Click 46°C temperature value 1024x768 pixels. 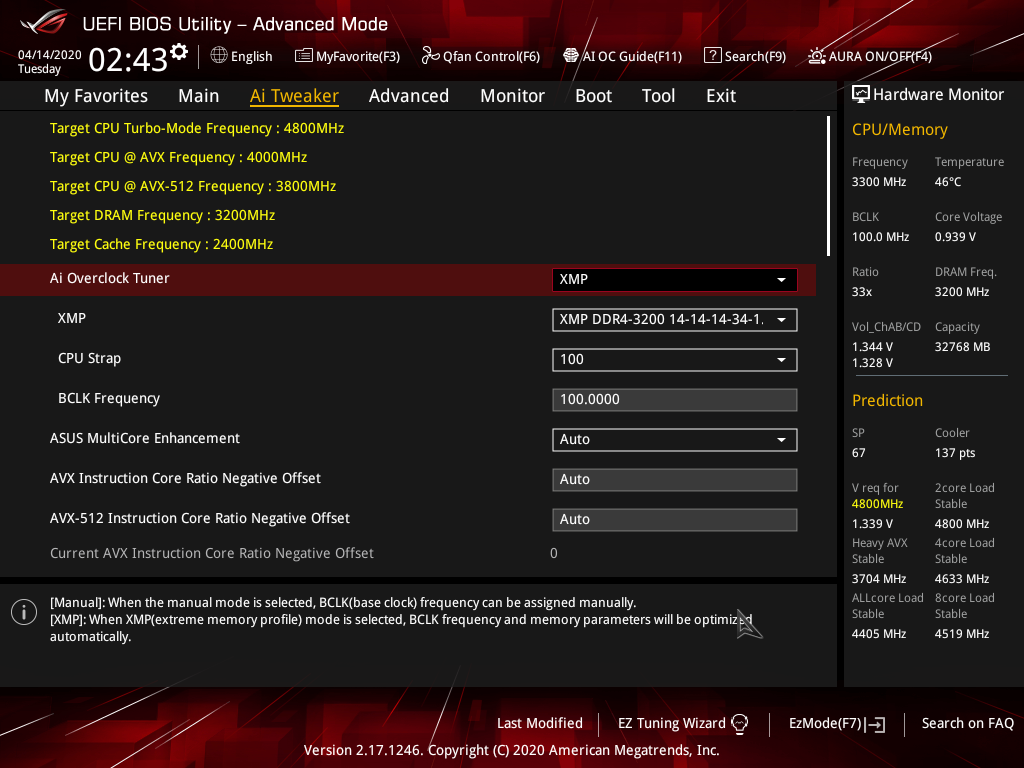pyautogui.click(x=948, y=182)
